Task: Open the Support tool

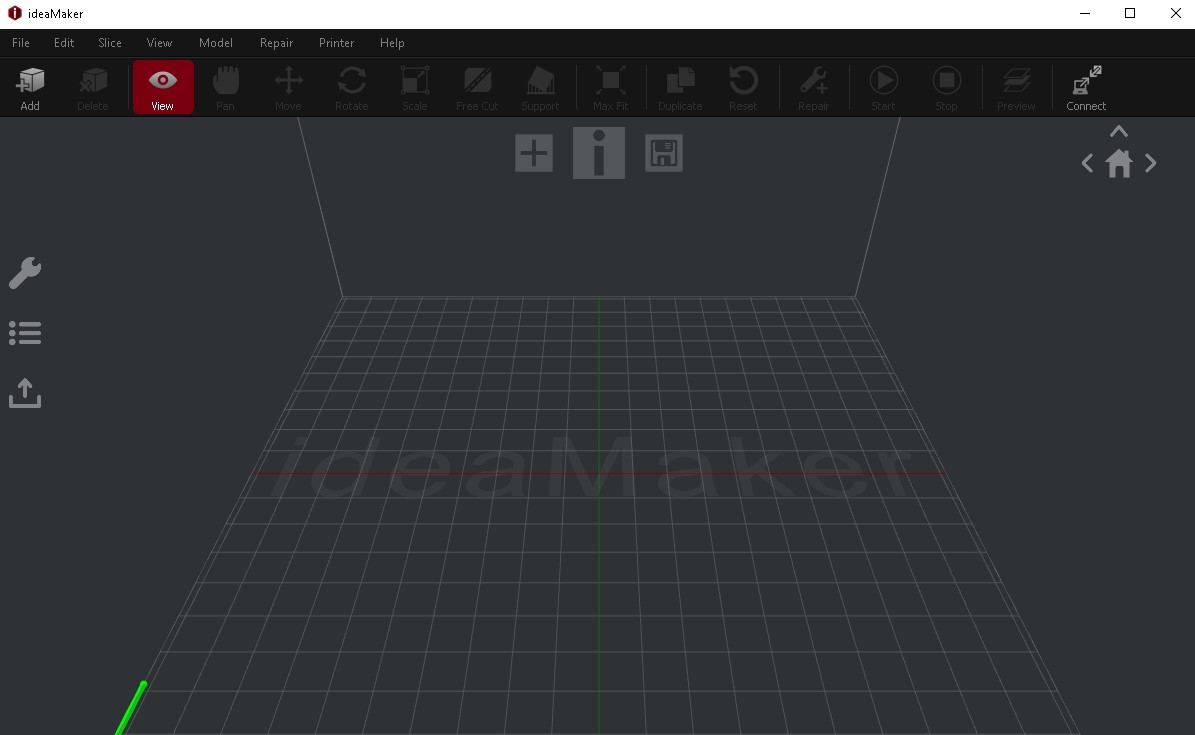Action: pyautogui.click(x=540, y=86)
